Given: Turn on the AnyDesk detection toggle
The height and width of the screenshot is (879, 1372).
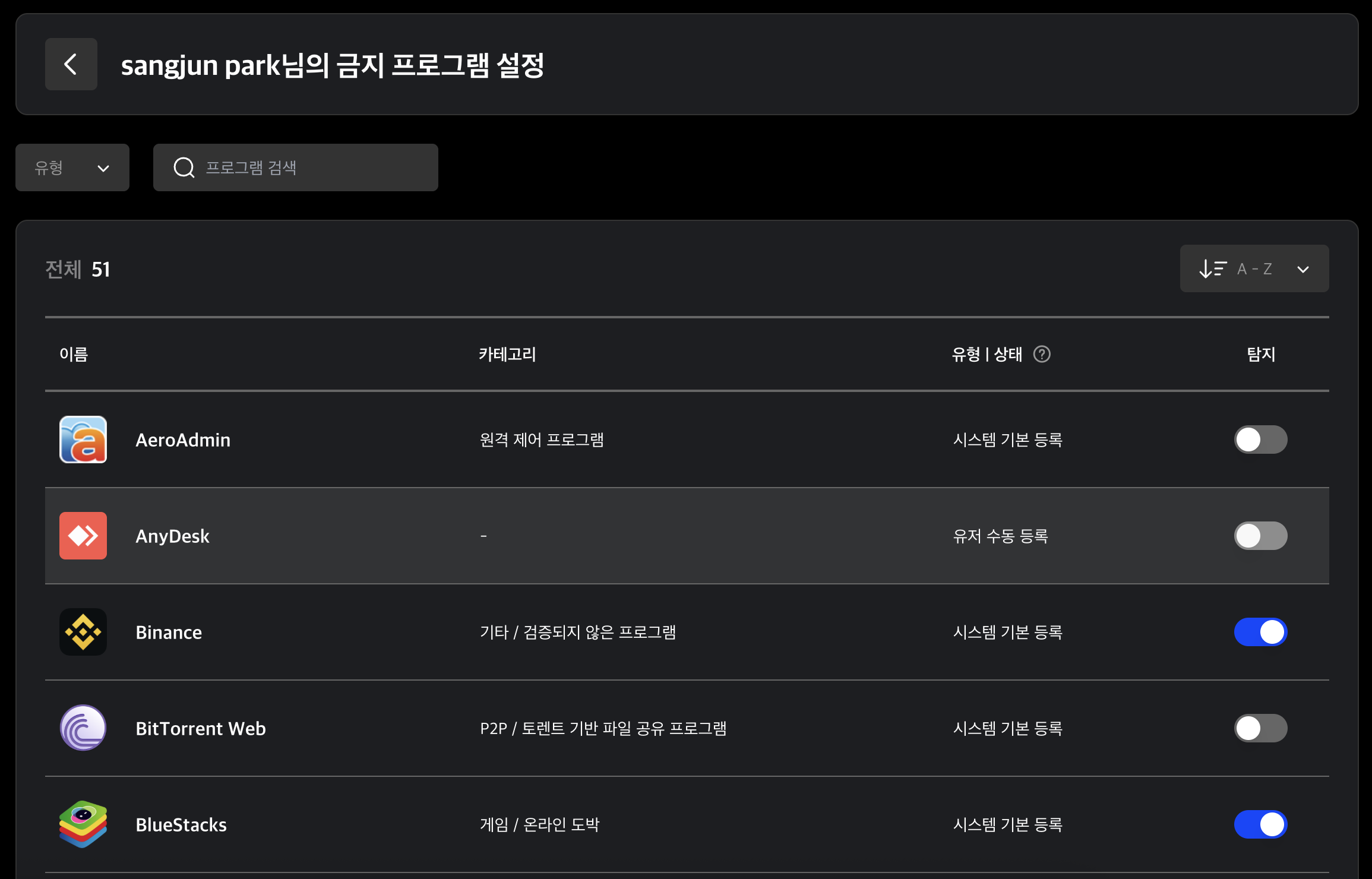Looking at the screenshot, I should click(1260, 536).
